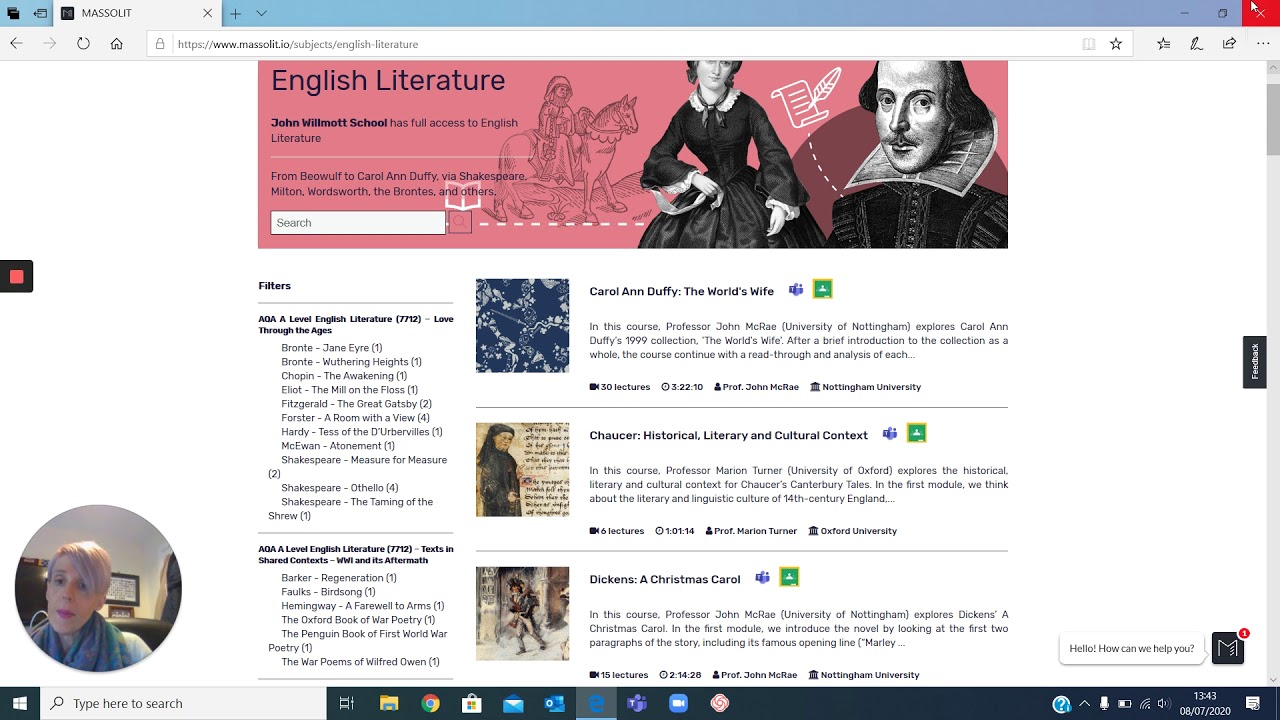Click Microsoft Teams share icon for Carol Ann Duffy course
Viewport: 1280px width, 720px height.
[x=796, y=290]
